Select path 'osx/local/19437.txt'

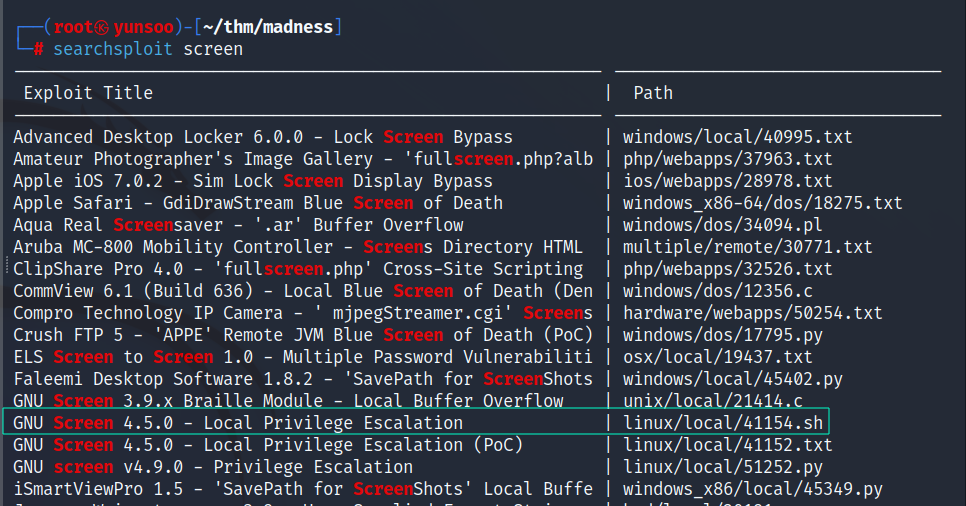[x=718, y=357]
